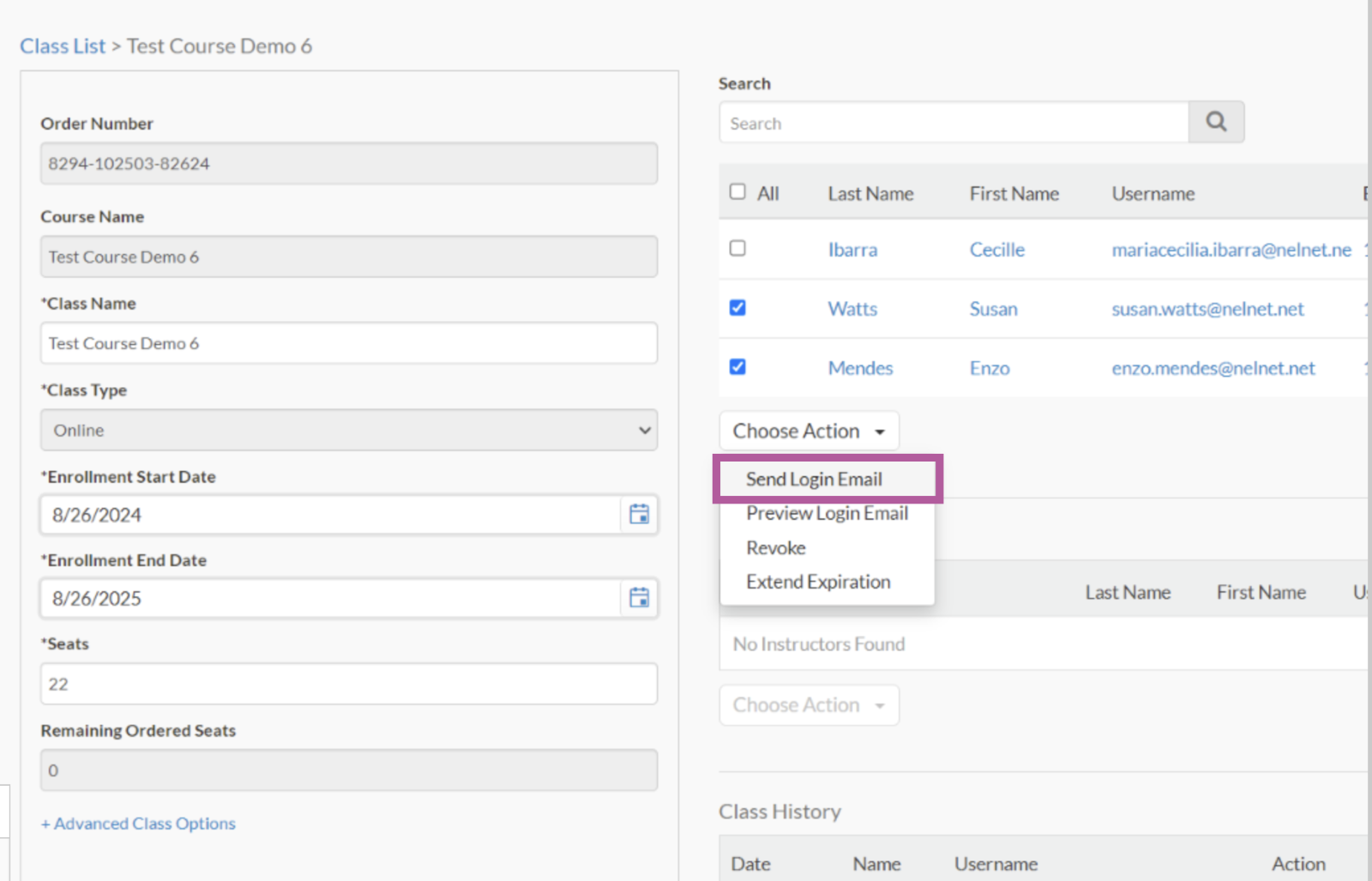The image size is (1372, 881).
Task: Focus the student Search field
Action: click(x=954, y=123)
